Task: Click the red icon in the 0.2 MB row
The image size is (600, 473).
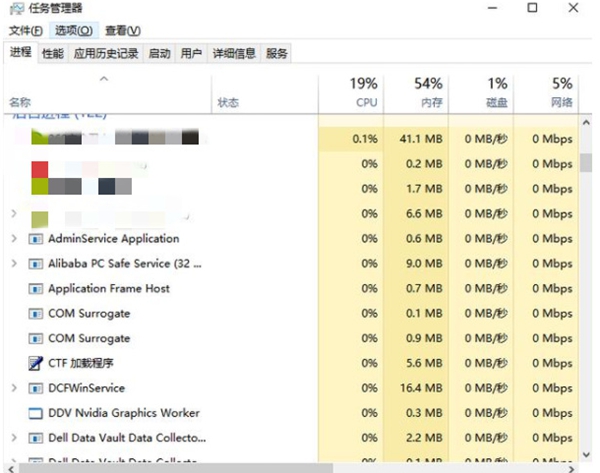Action: (40, 170)
